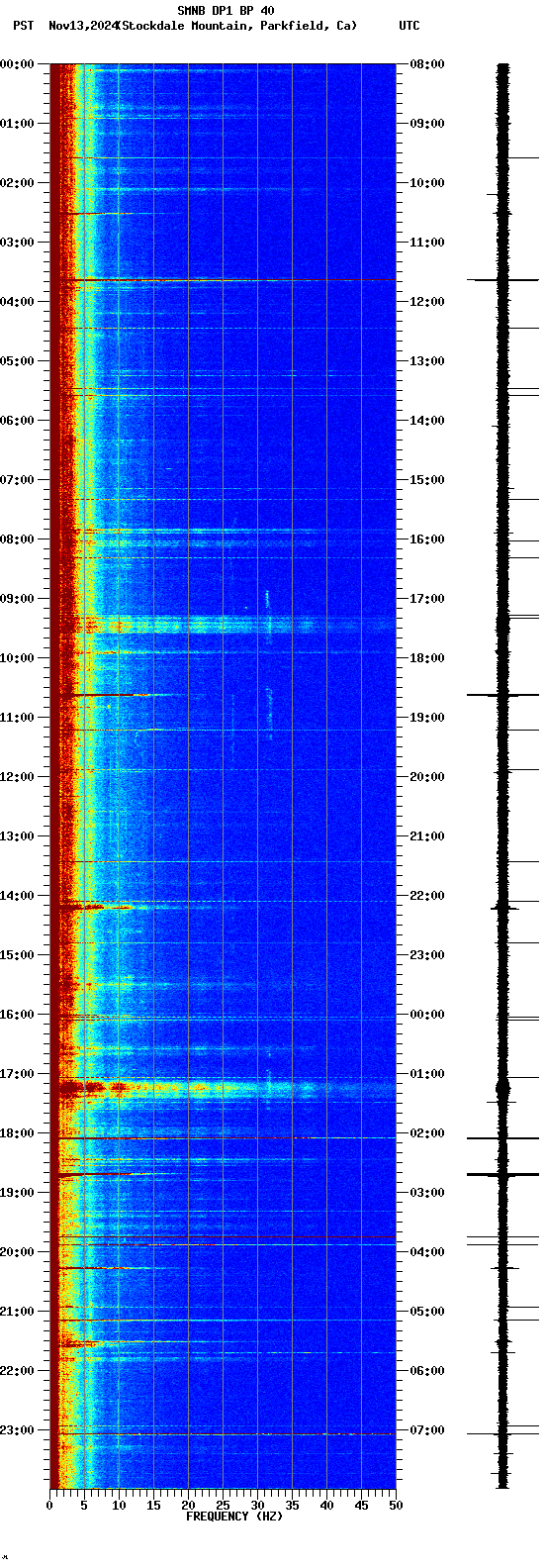This screenshot has height=1568, width=546.
Task: Click the '13:00' UTC time label
Action: [x=427, y=361]
